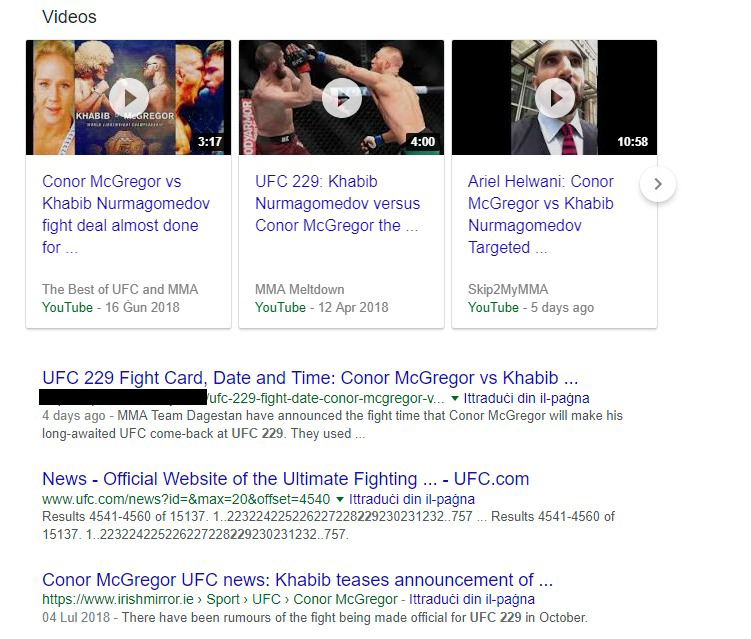This screenshot has width=751, height=639.
Task: Open 'UFC 229: Khabib Nurmagomedov versus' video title
Action: point(337,204)
